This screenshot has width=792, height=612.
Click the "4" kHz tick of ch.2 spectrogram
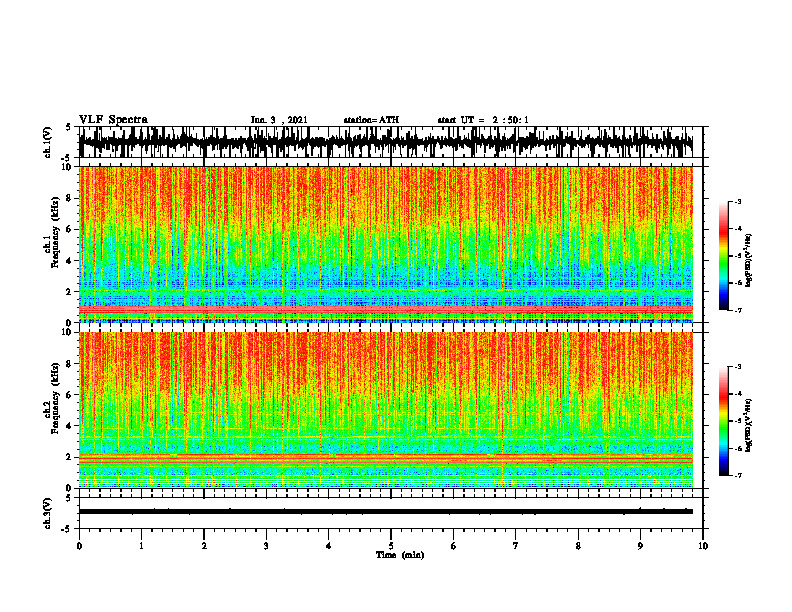70,426
